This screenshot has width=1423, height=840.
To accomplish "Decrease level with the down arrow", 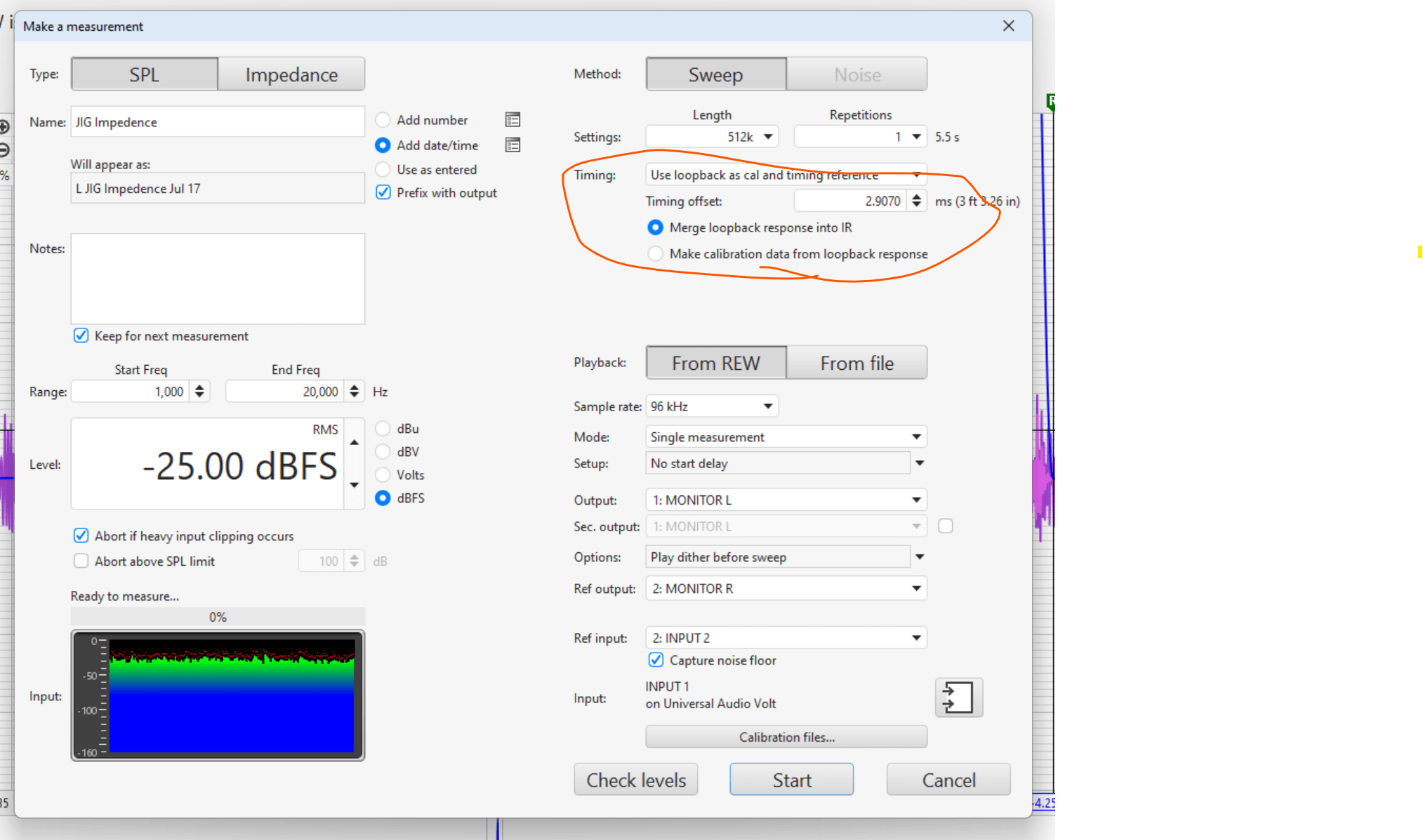I will coord(355,485).
